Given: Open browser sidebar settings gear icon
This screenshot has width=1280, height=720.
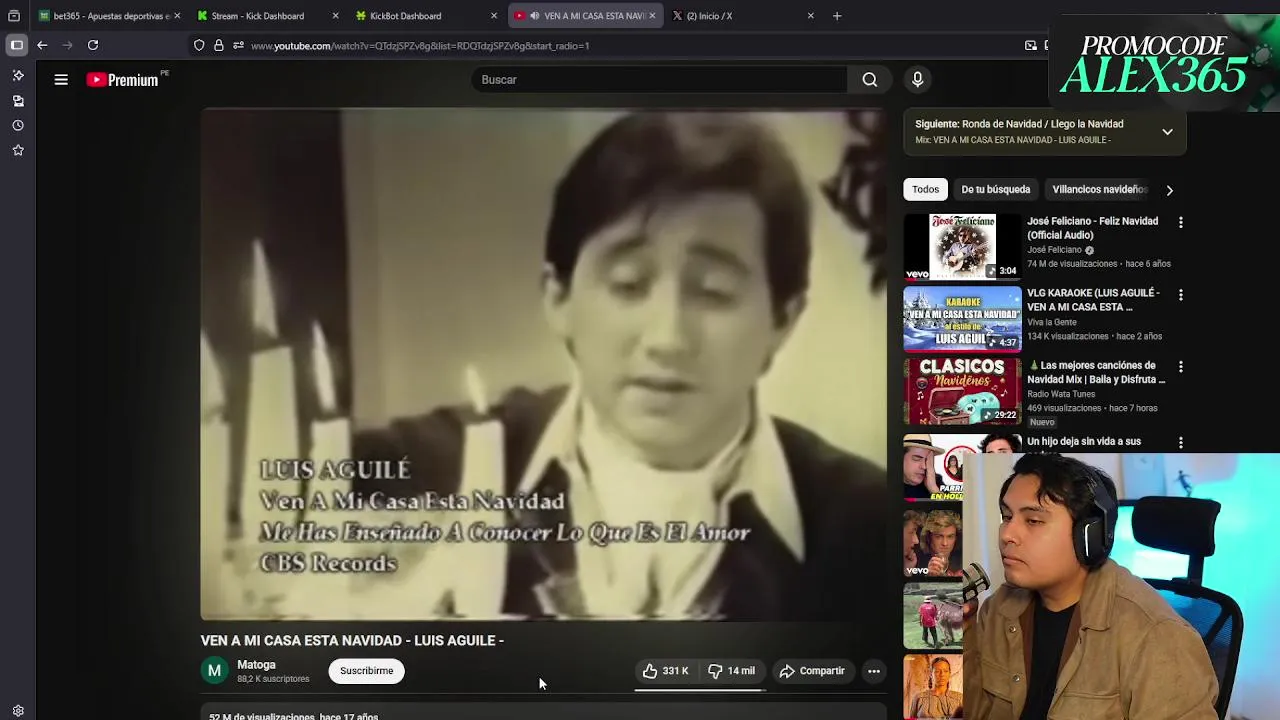Looking at the screenshot, I should (18, 711).
